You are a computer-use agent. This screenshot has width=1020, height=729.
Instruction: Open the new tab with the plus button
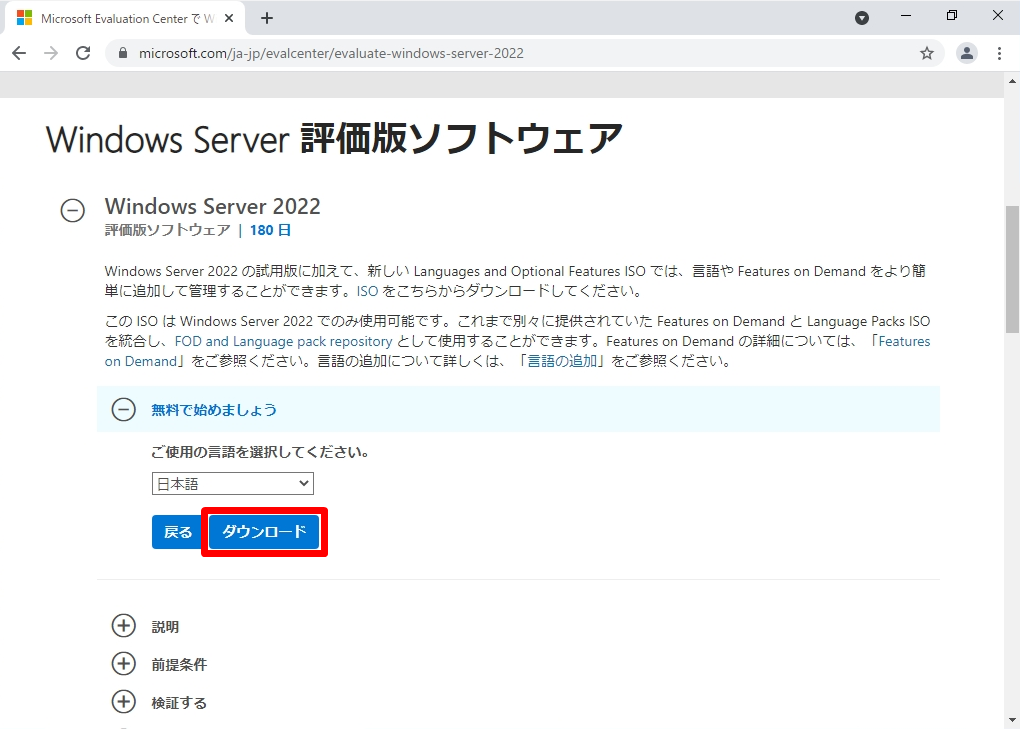(267, 18)
